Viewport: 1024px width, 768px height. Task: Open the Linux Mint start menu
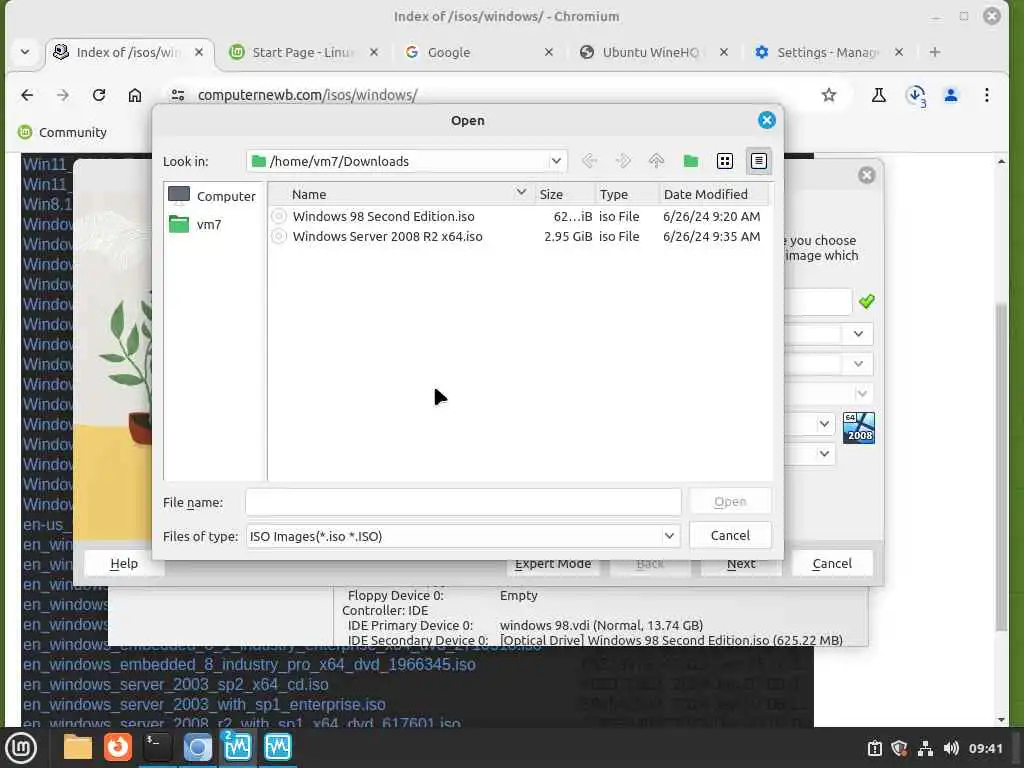(x=21, y=748)
